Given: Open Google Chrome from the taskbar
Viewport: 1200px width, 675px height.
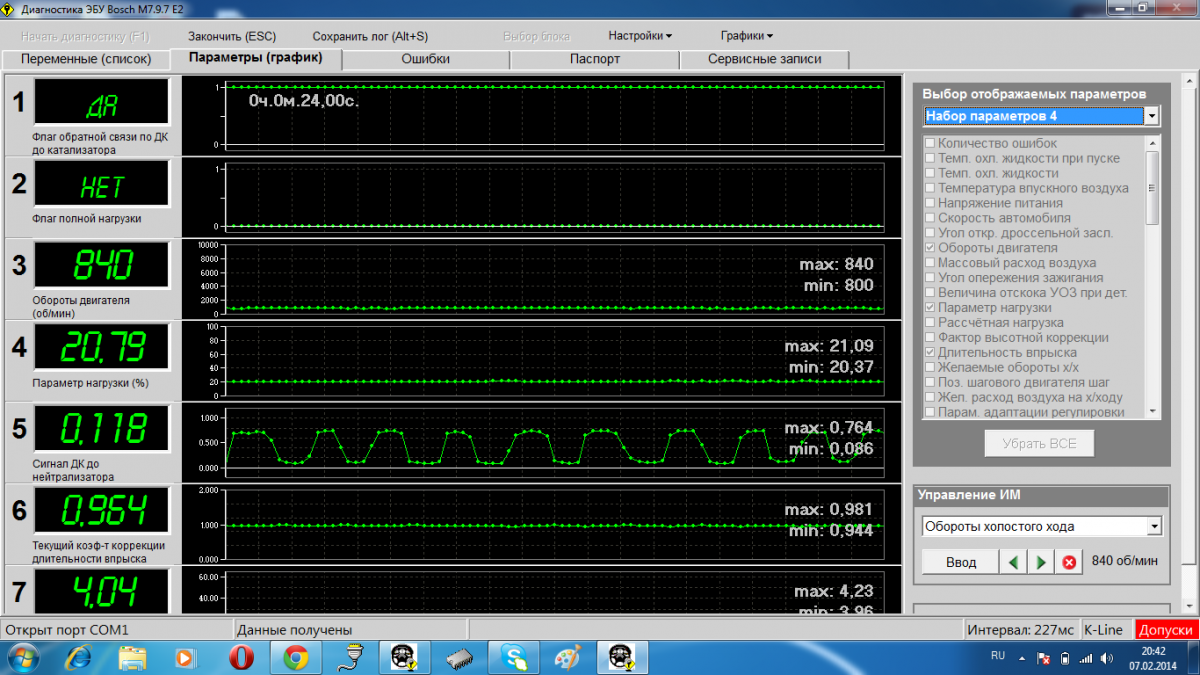Looking at the screenshot, I should (294, 657).
